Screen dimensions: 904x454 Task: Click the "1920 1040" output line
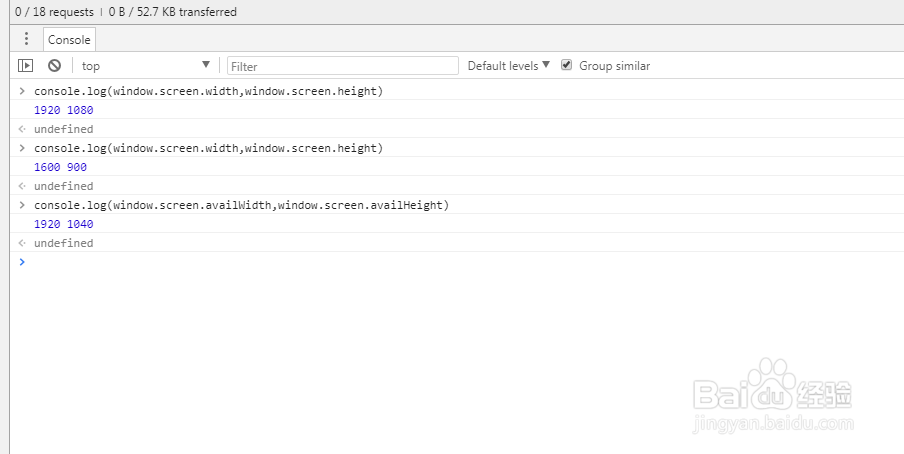coord(63,224)
